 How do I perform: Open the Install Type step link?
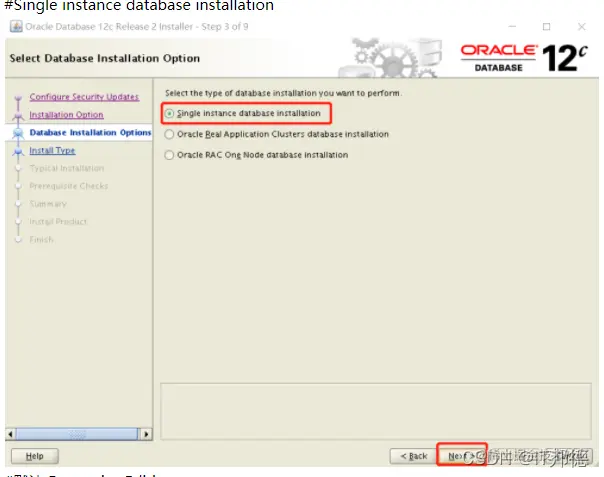[x=52, y=151]
